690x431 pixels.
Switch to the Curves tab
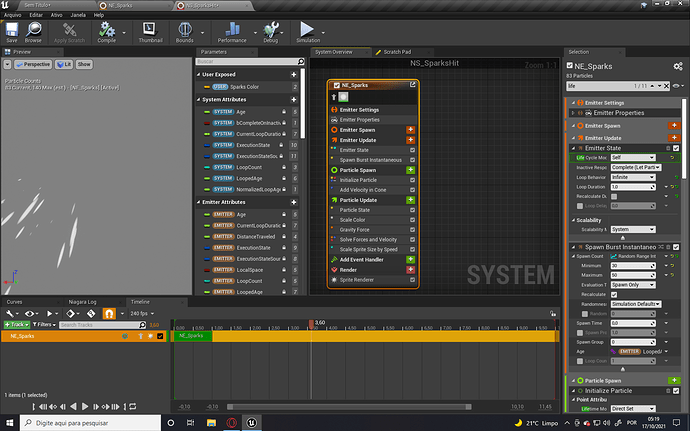click(14, 302)
